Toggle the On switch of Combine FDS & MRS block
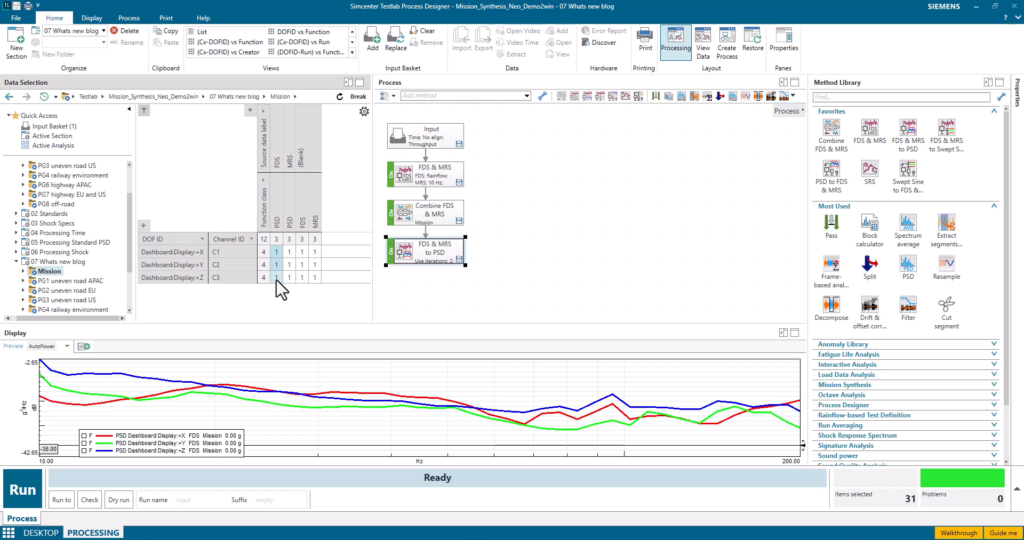This screenshot has height=540, width=1024. pyautogui.click(x=389, y=211)
